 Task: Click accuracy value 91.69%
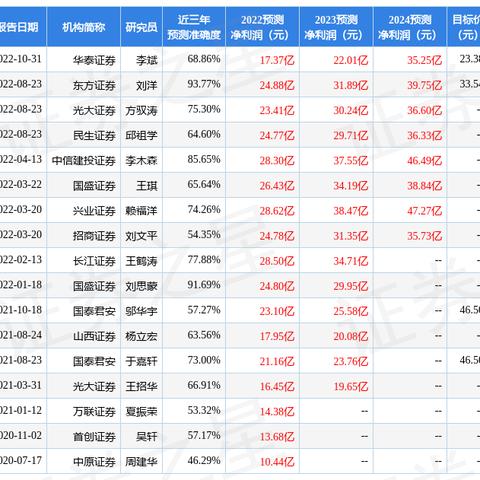204,285
